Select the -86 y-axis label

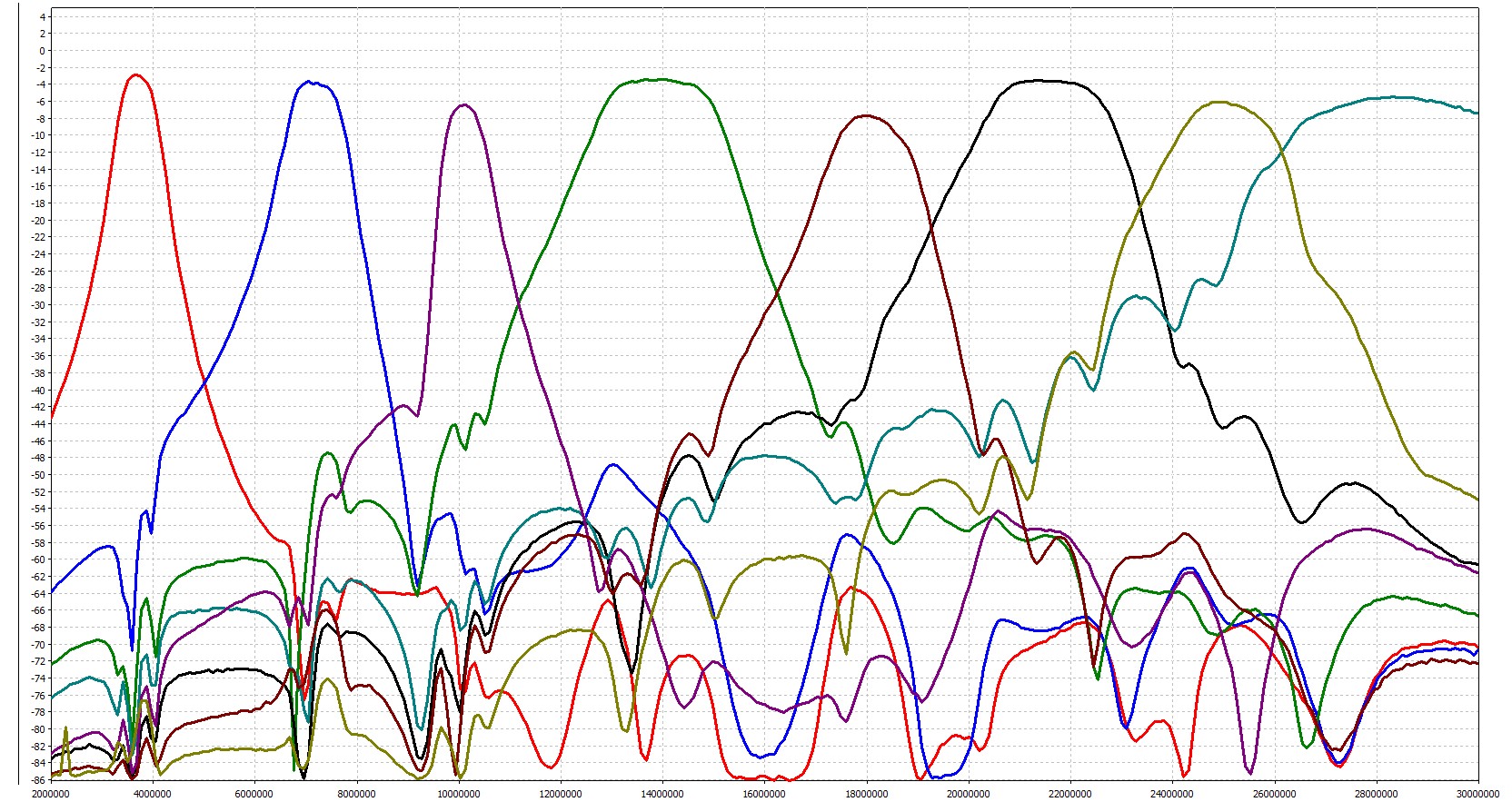click(x=38, y=780)
